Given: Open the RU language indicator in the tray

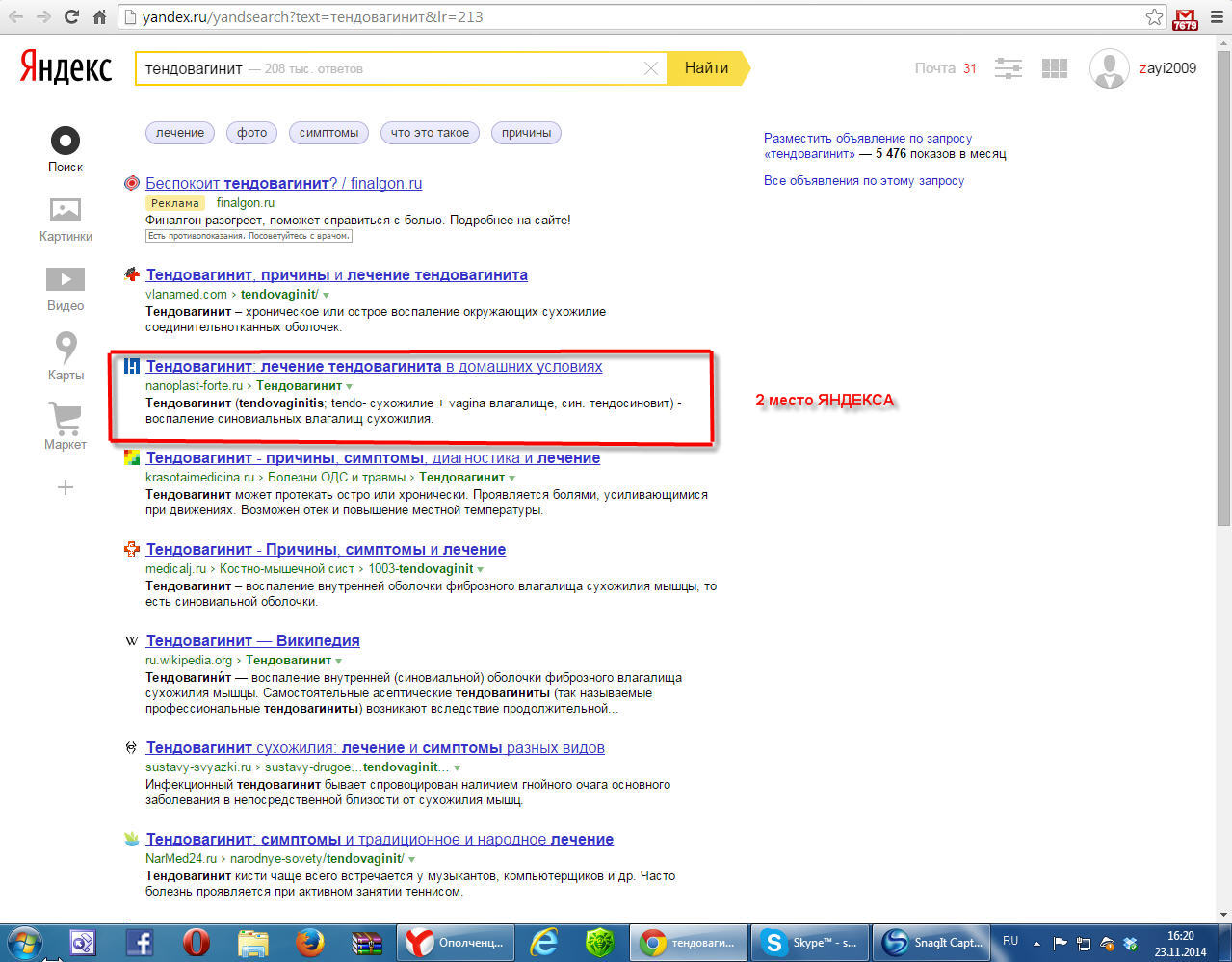Looking at the screenshot, I should [x=1010, y=941].
